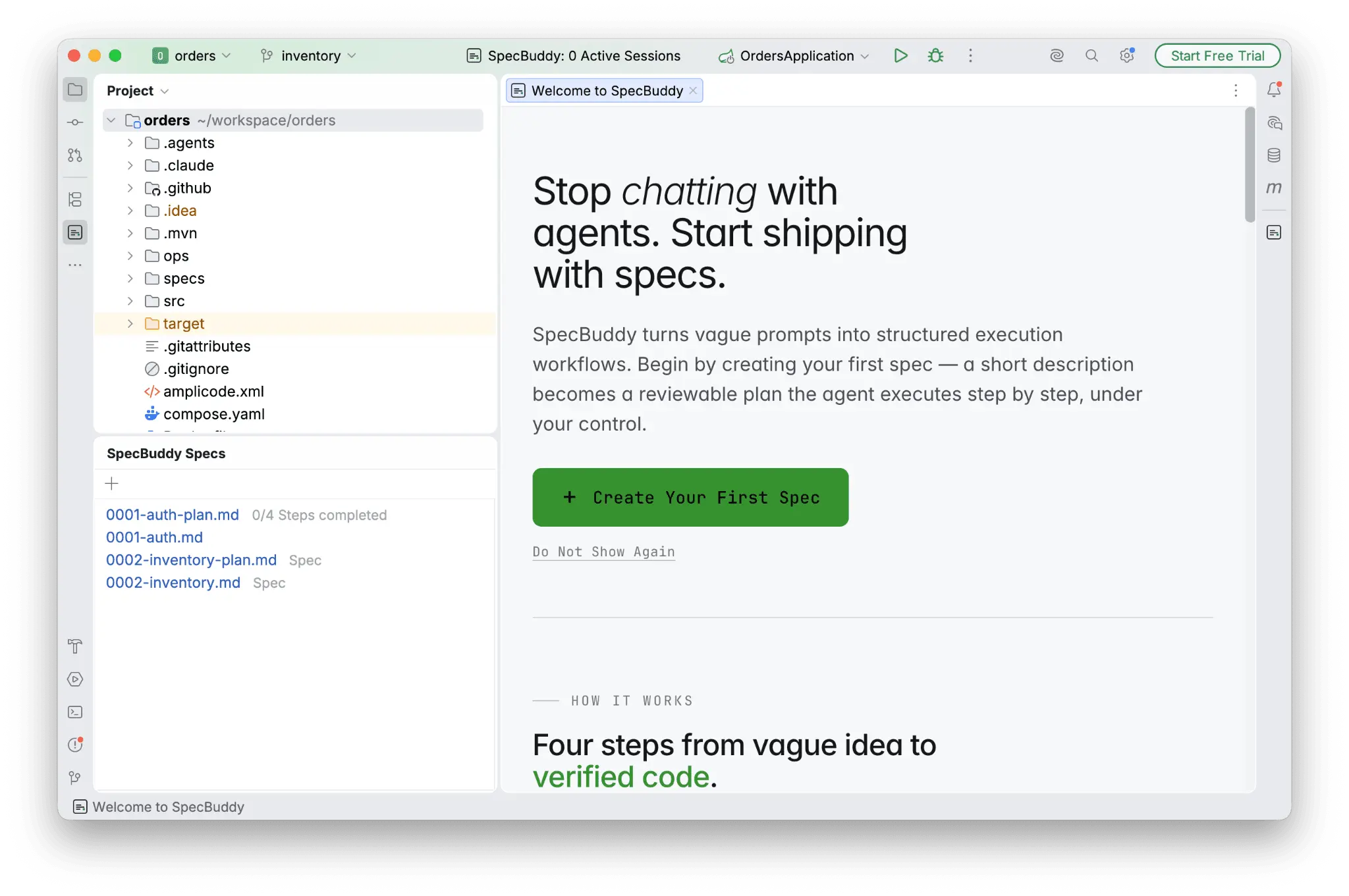The image size is (1349, 896).
Task: Open the Project view dropdown
Action: [x=138, y=91]
